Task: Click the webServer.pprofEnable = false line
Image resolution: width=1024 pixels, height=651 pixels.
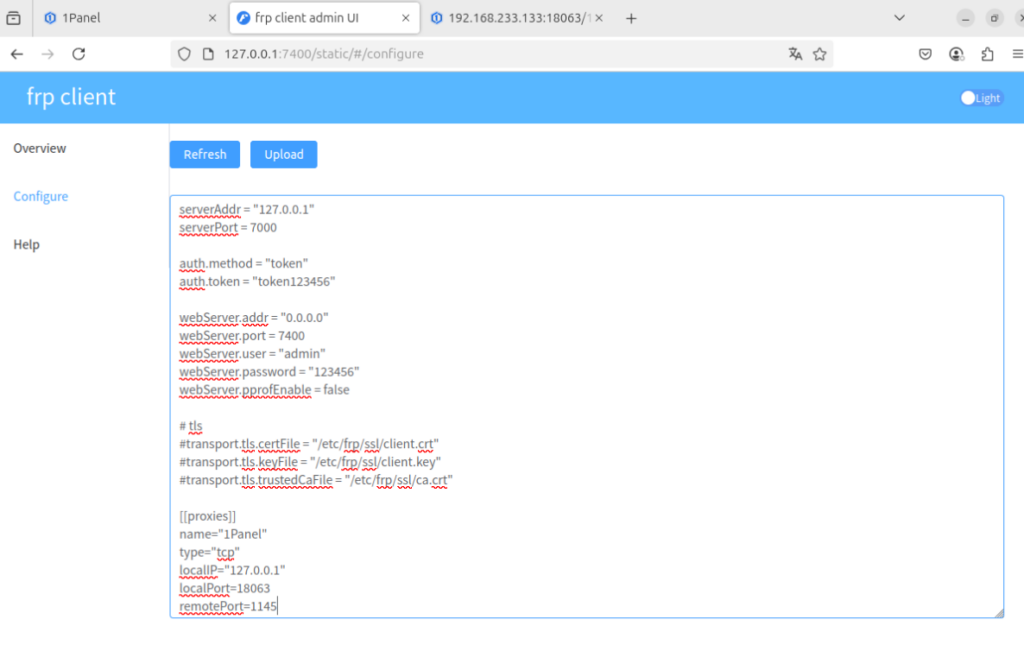Action: pos(264,390)
